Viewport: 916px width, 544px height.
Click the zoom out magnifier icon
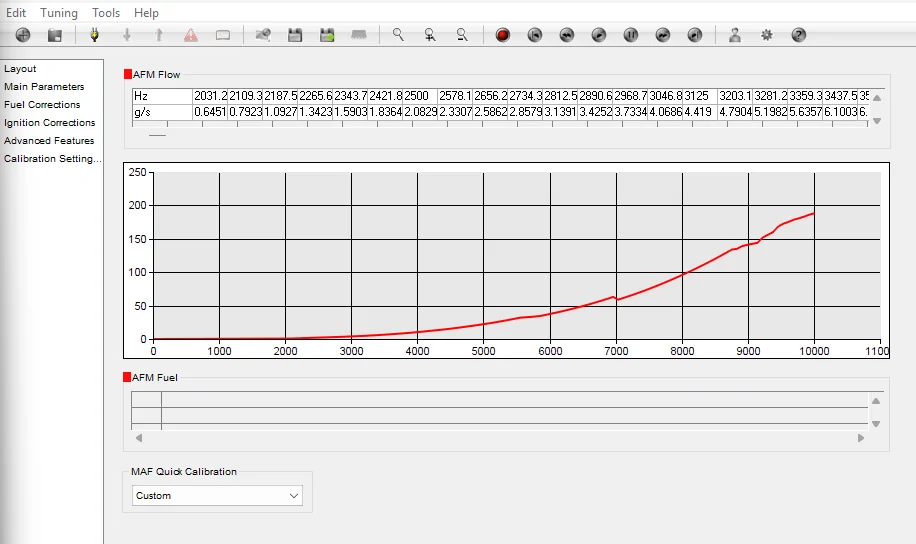pyautogui.click(x=462, y=35)
